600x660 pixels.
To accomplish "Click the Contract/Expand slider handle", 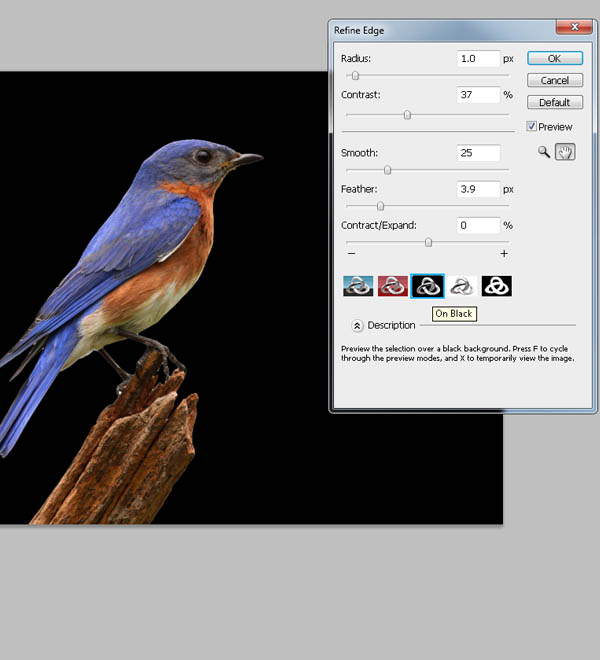I will coord(429,242).
